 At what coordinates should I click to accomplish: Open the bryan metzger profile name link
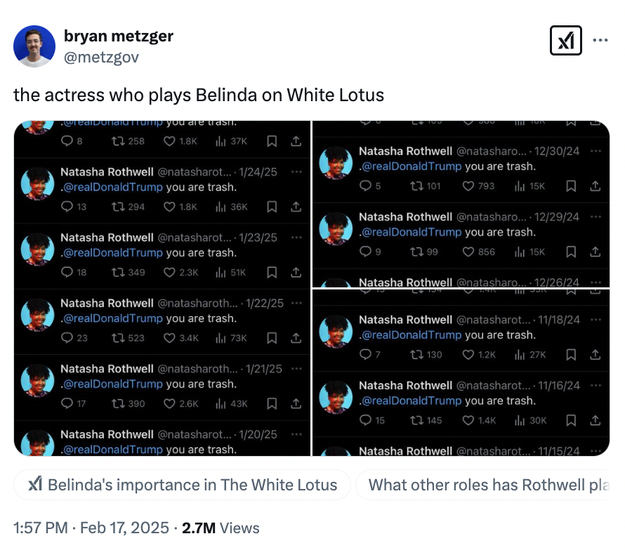[118, 36]
